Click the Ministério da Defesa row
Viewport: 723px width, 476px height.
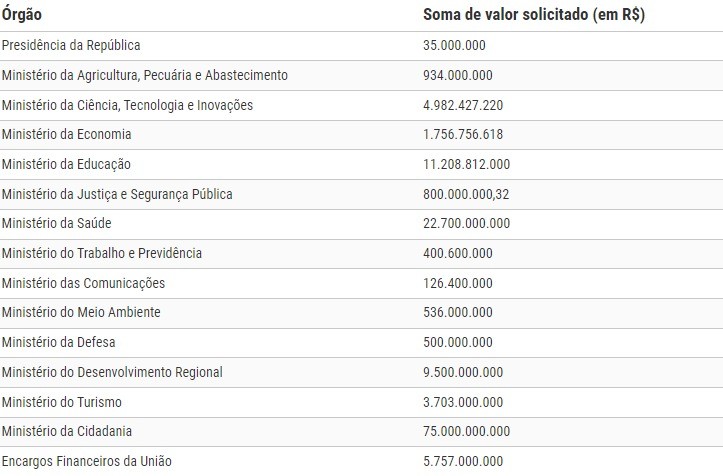click(362, 342)
